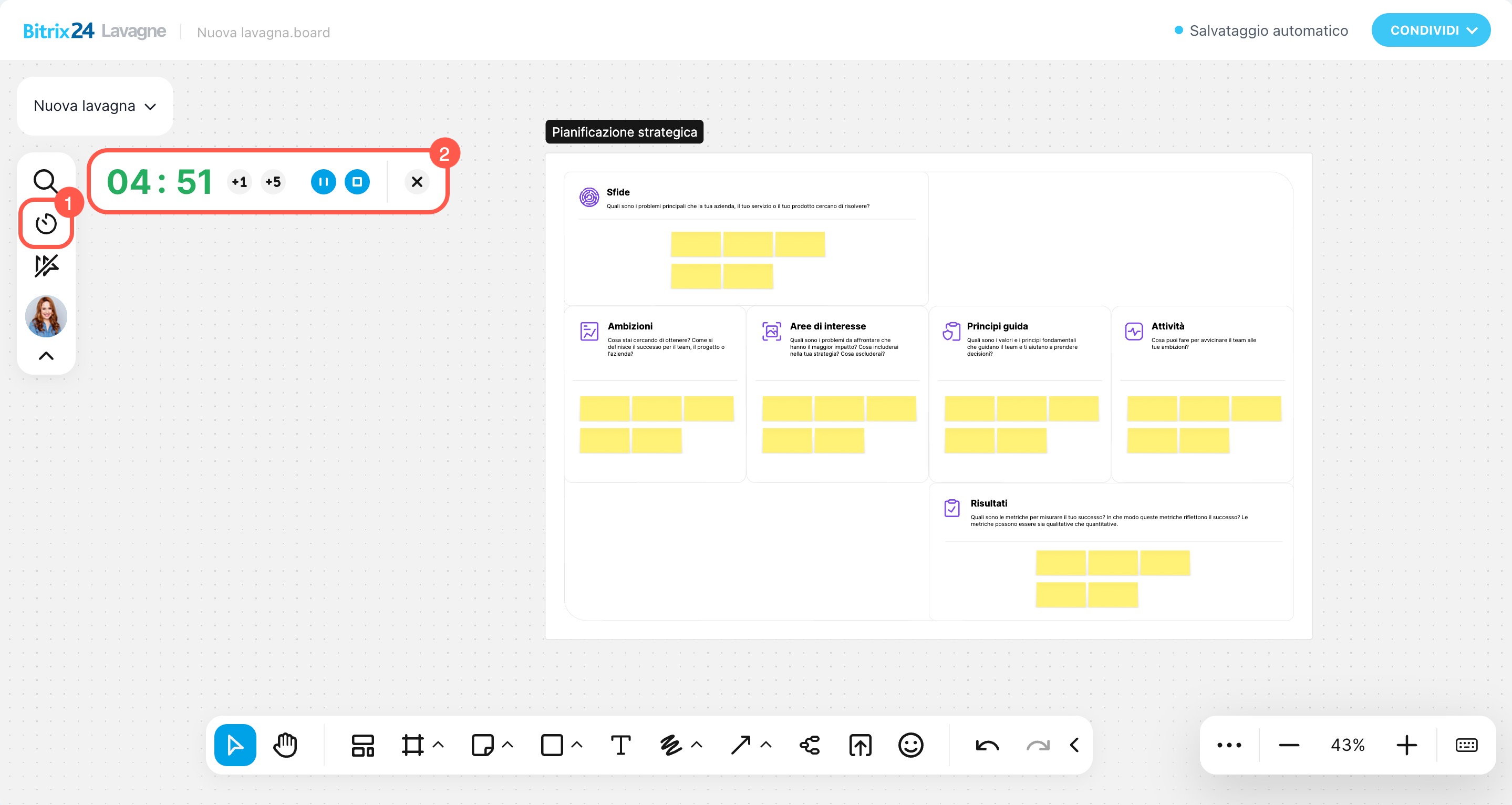Open the templates layout icon
The width and height of the screenshot is (1512, 805).
tap(363, 745)
